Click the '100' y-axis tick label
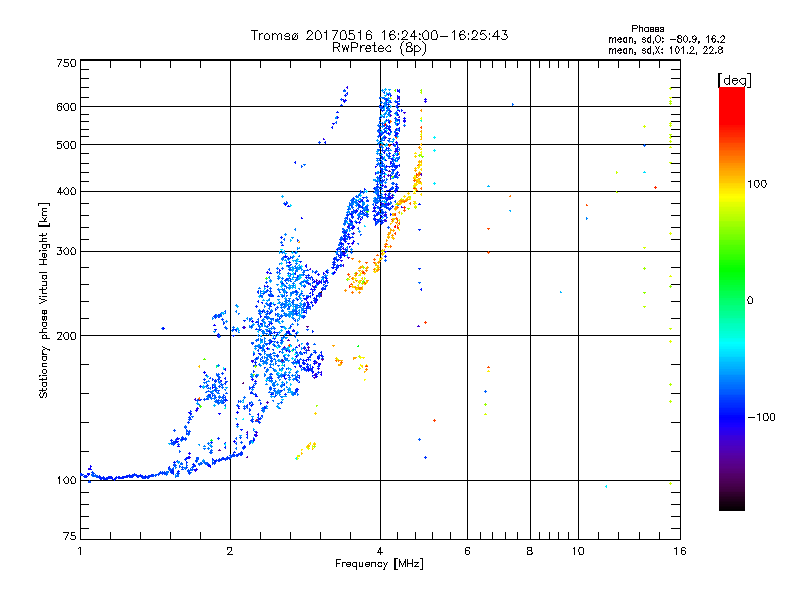This screenshot has height=600, width=800. click(x=66, y=481)
